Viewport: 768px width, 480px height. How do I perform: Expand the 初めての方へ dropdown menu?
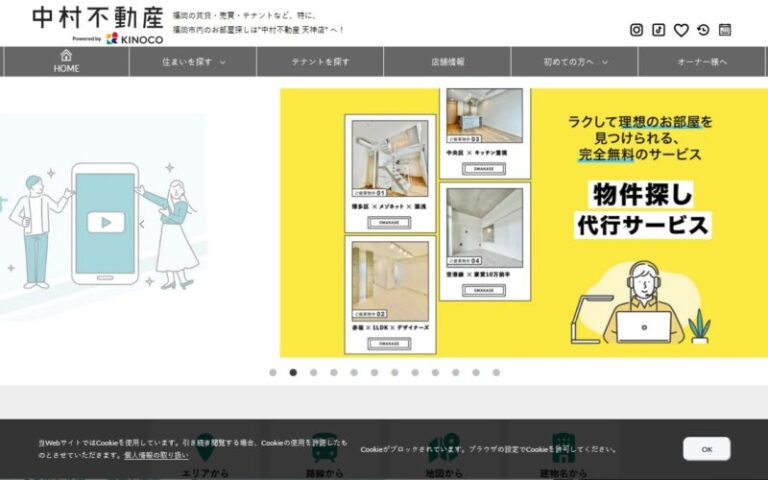pyautogui.click(x=574, y=62)
